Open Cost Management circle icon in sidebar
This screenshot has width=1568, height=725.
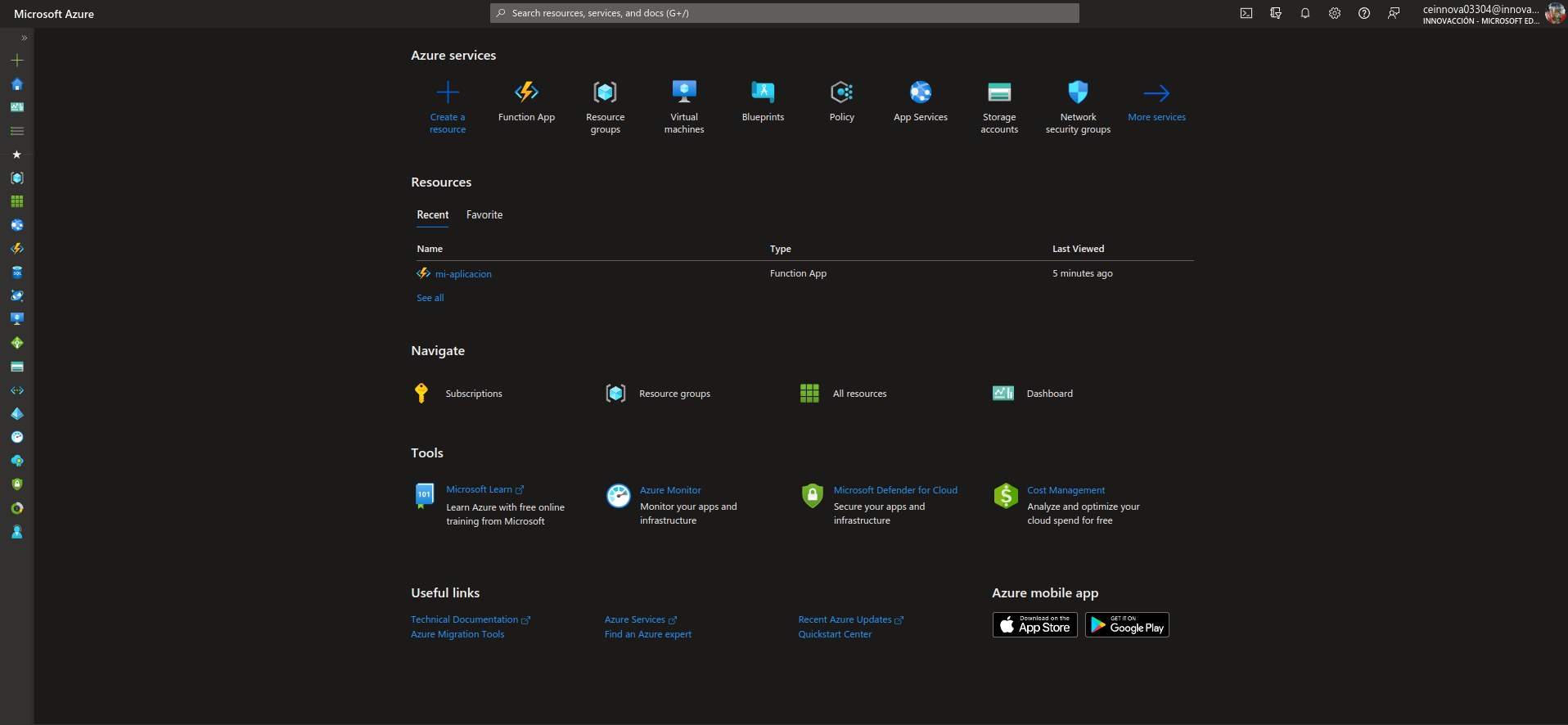pyautogui.click(x=16, y=508)
